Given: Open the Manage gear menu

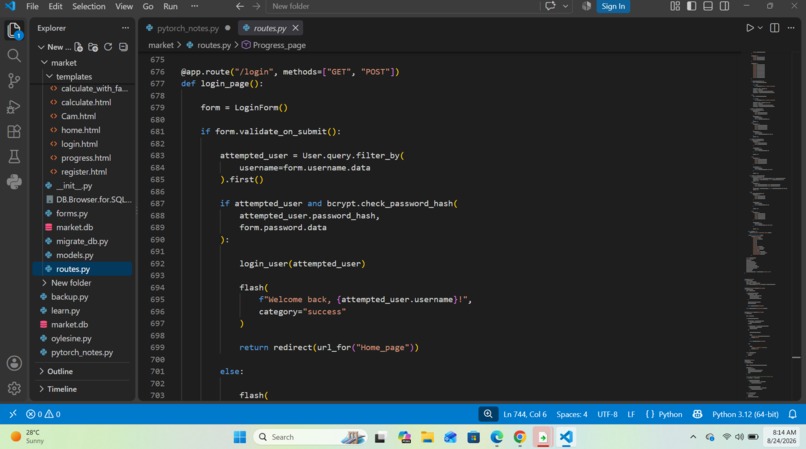Looking at the screenshot, I should tap(14, 388).
